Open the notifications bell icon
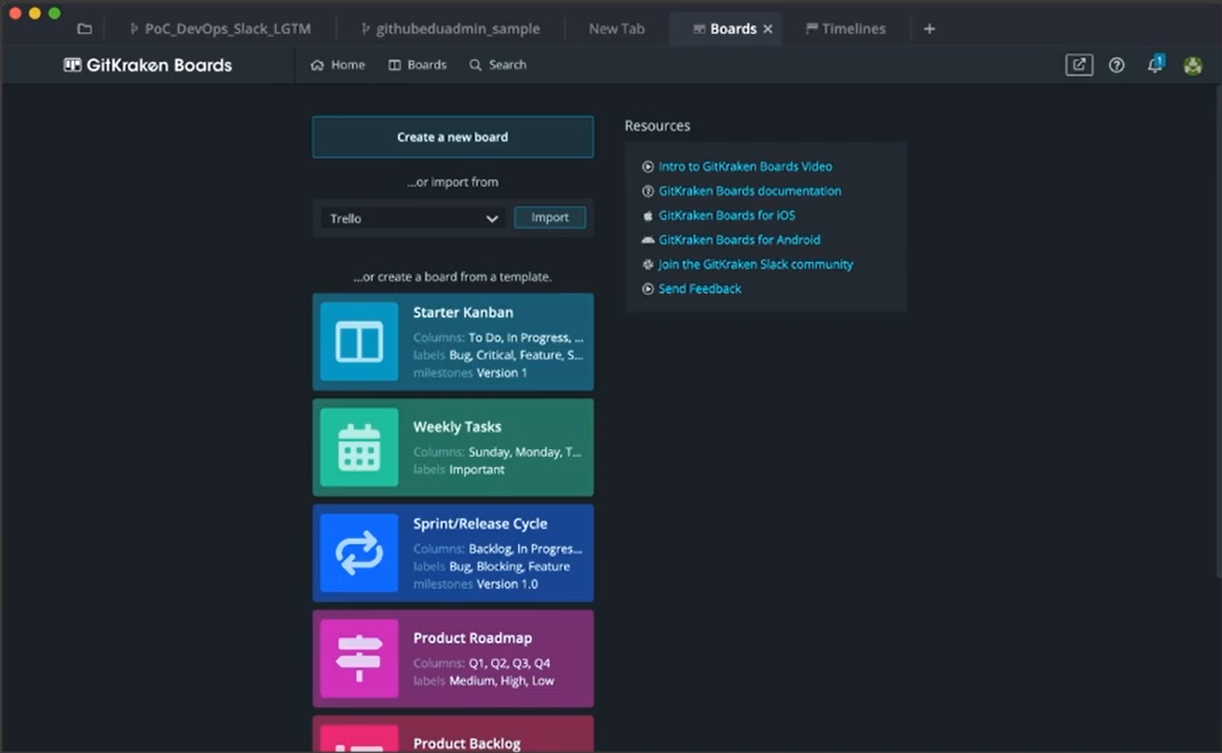1222x753 pixels. tap(1155, 65)
